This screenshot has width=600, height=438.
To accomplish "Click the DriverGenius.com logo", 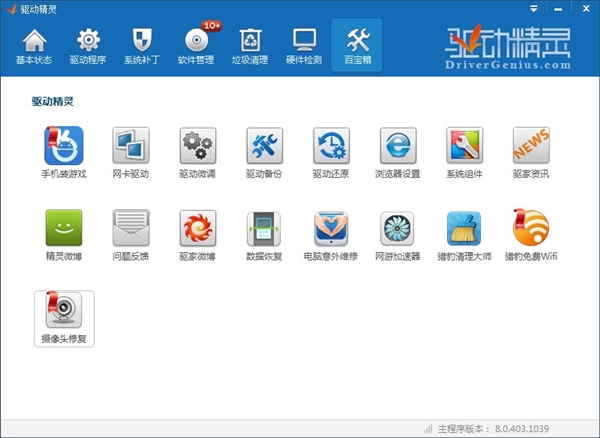I will pyautogui.click(x=508, y=46).
